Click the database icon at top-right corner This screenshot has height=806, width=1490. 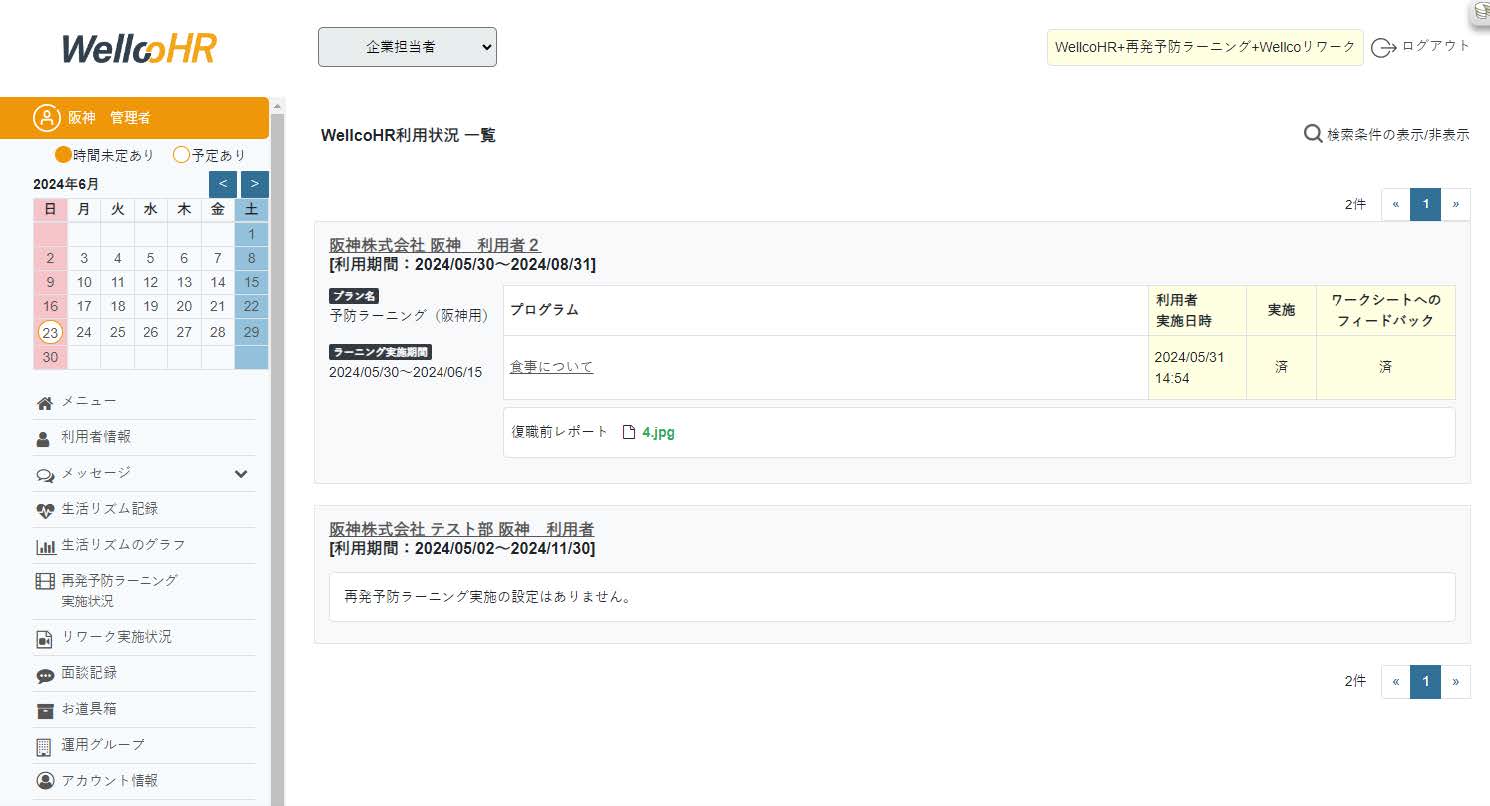(1481, 12)
